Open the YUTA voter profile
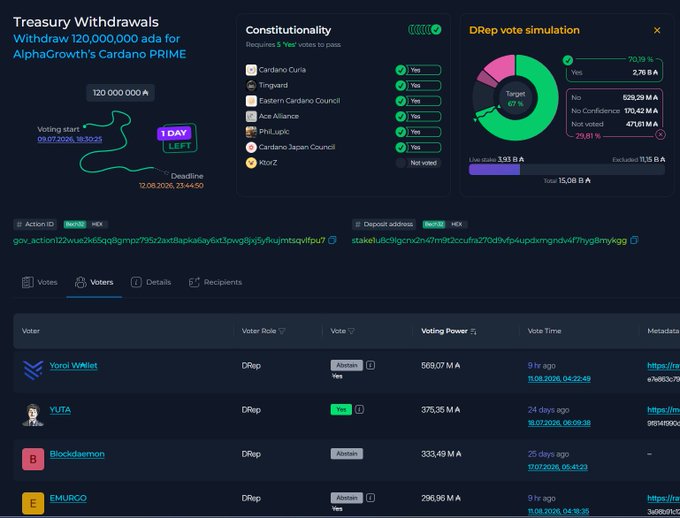The image size is (680, 518). (60, 410)
